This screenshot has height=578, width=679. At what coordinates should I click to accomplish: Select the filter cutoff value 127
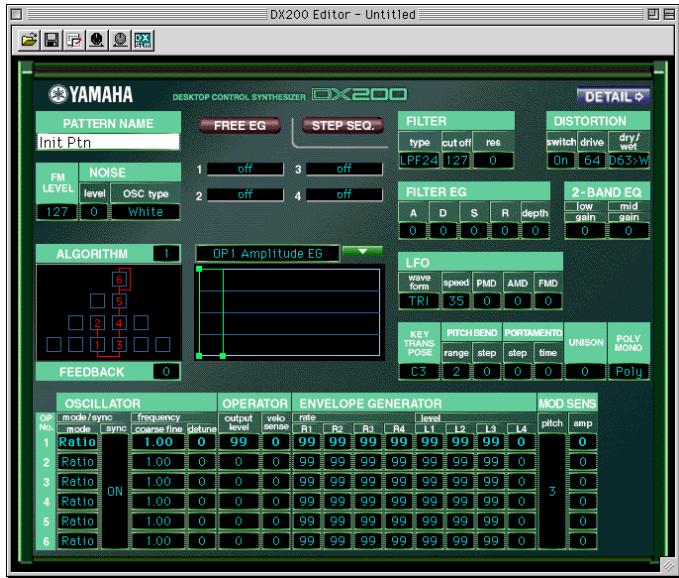click(456, 161)
